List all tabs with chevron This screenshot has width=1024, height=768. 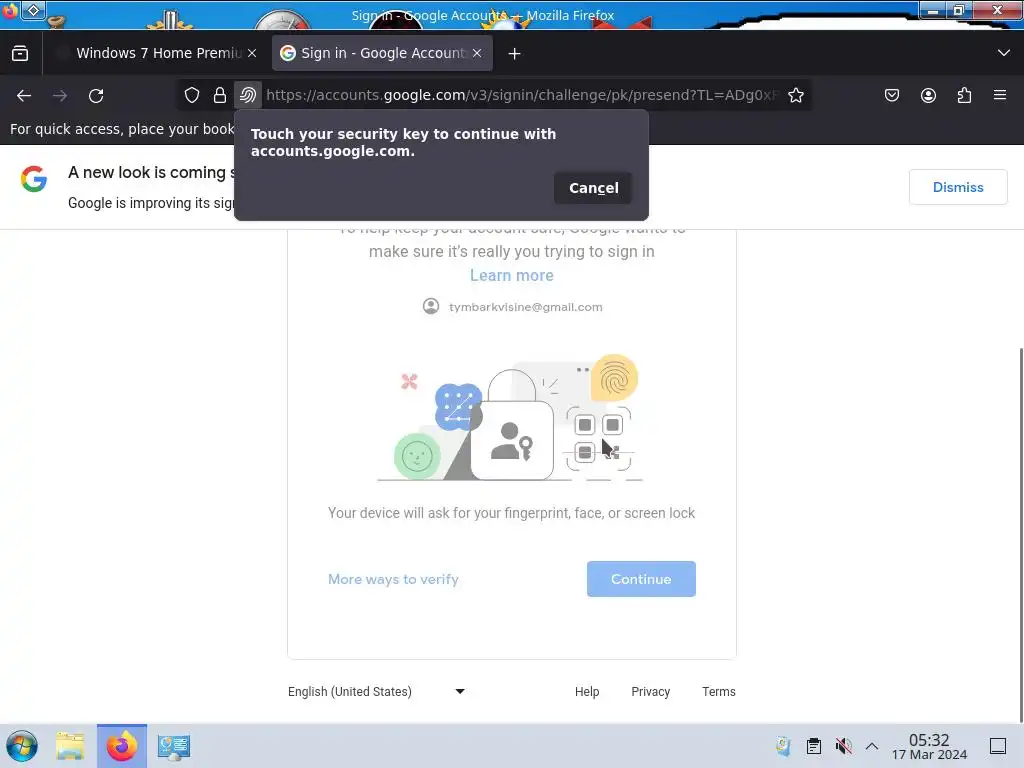(1004, 53)
